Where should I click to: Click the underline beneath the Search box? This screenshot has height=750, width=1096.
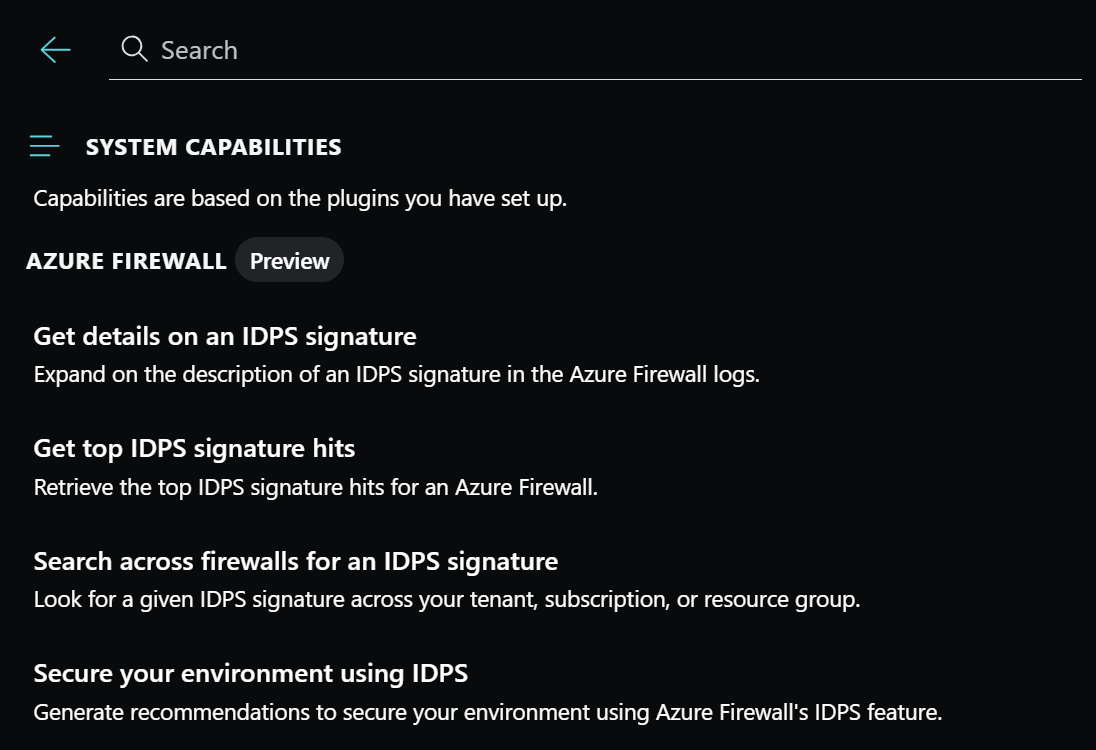(x=595, y=78)
